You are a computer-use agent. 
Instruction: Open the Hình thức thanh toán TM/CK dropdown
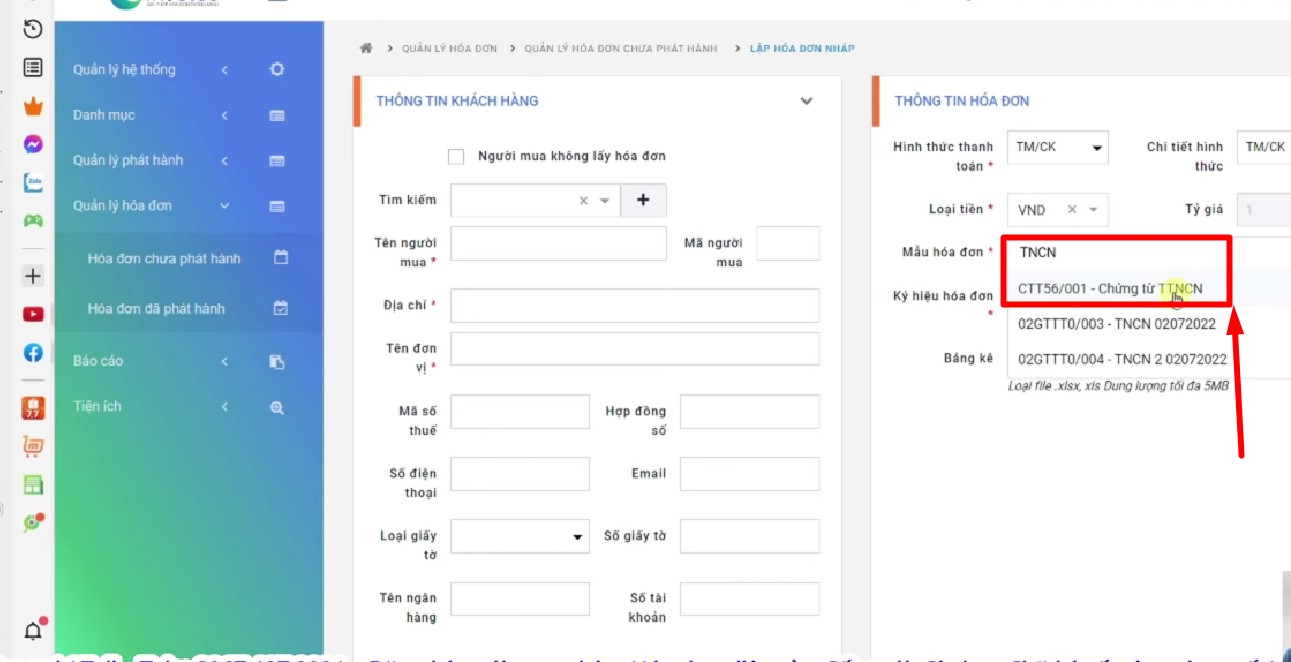[x=1057, y=146]
